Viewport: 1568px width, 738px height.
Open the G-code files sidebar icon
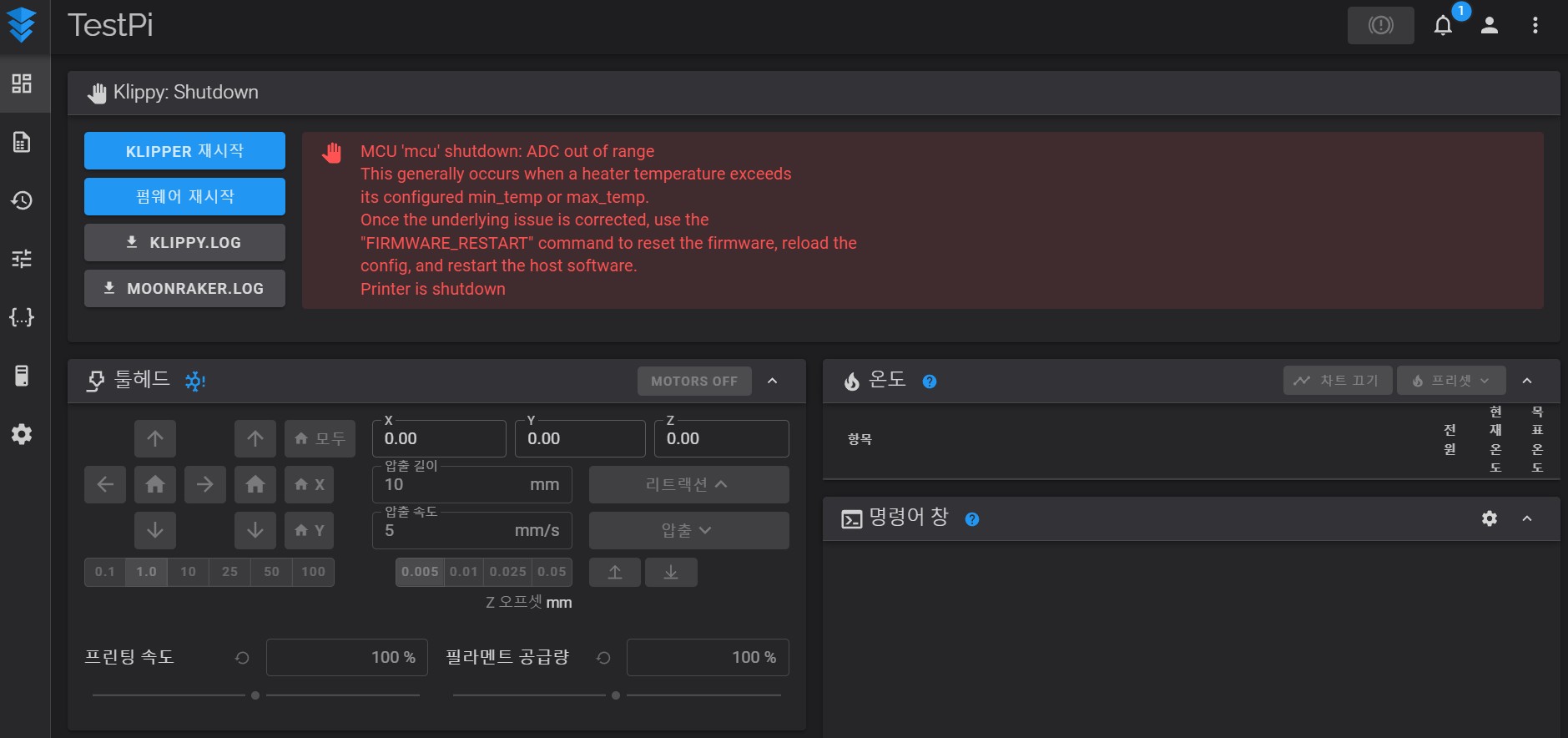pyautogui.click(x=22, y=142)
